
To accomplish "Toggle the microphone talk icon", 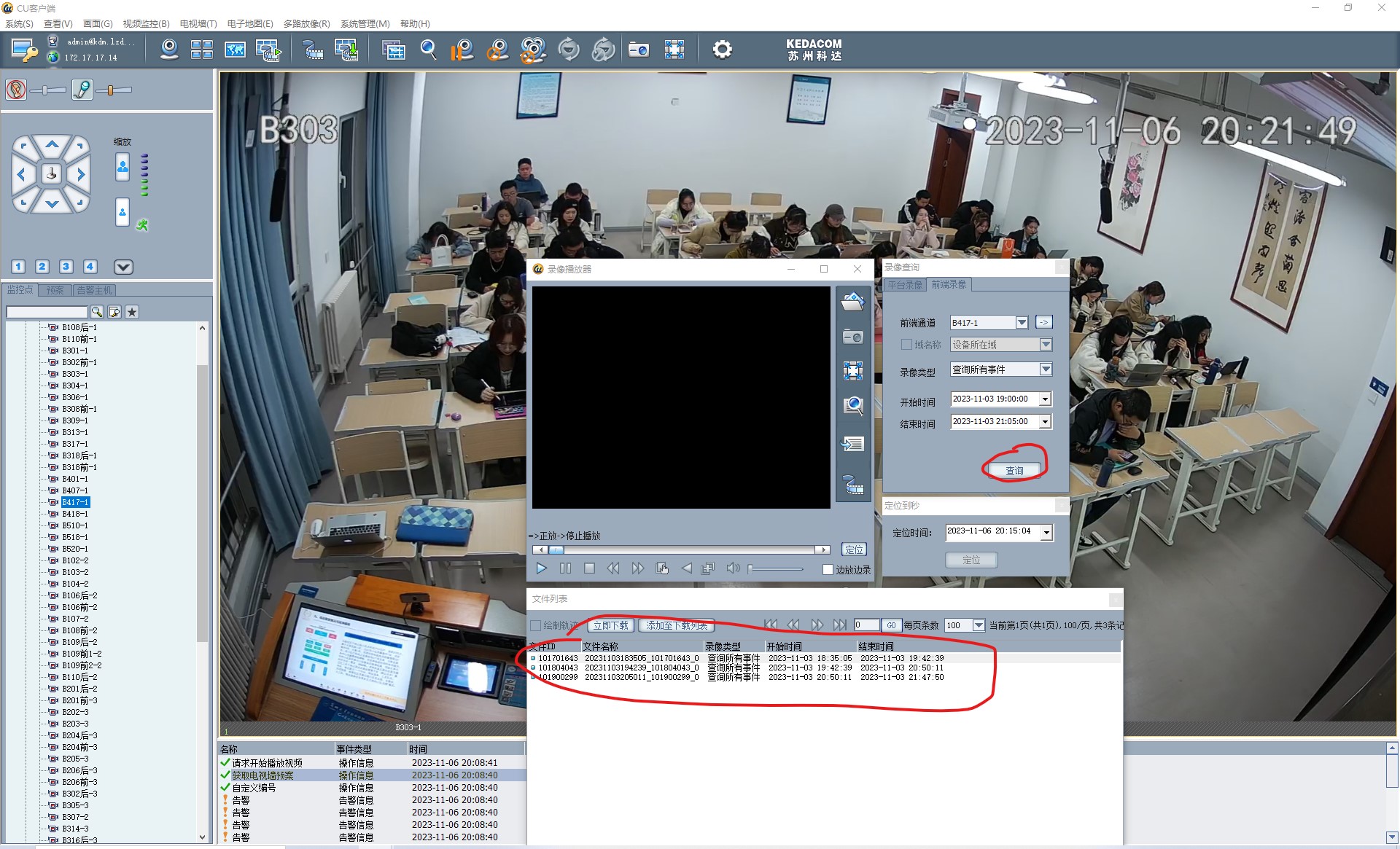I will pos(82,90).
